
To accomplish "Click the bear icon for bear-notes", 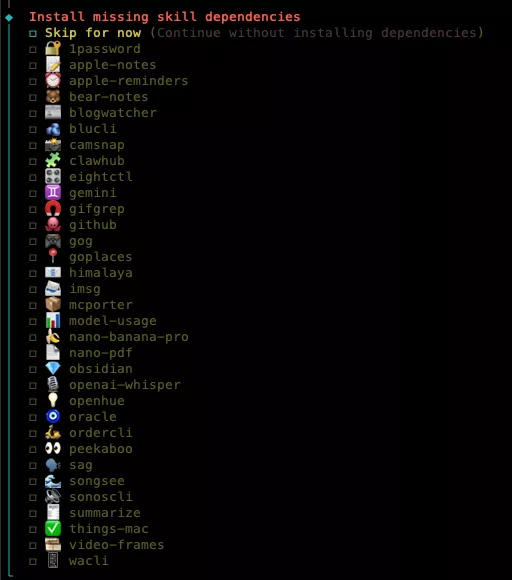I will [x=53, y=97].
